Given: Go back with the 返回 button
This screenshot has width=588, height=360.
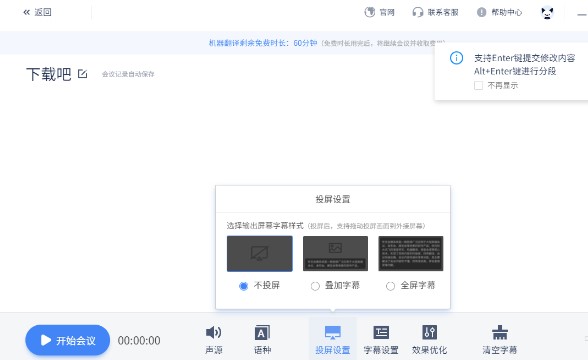Looking at the screenshot, I should [x=37, y=12].
